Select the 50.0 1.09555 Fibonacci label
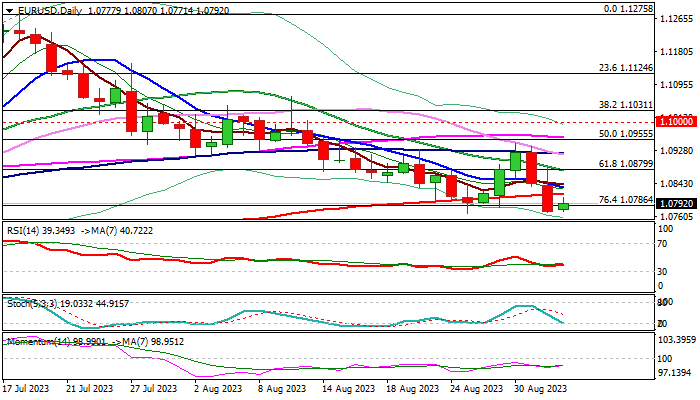This screenshot has height=400, width=700. [625, 133]
